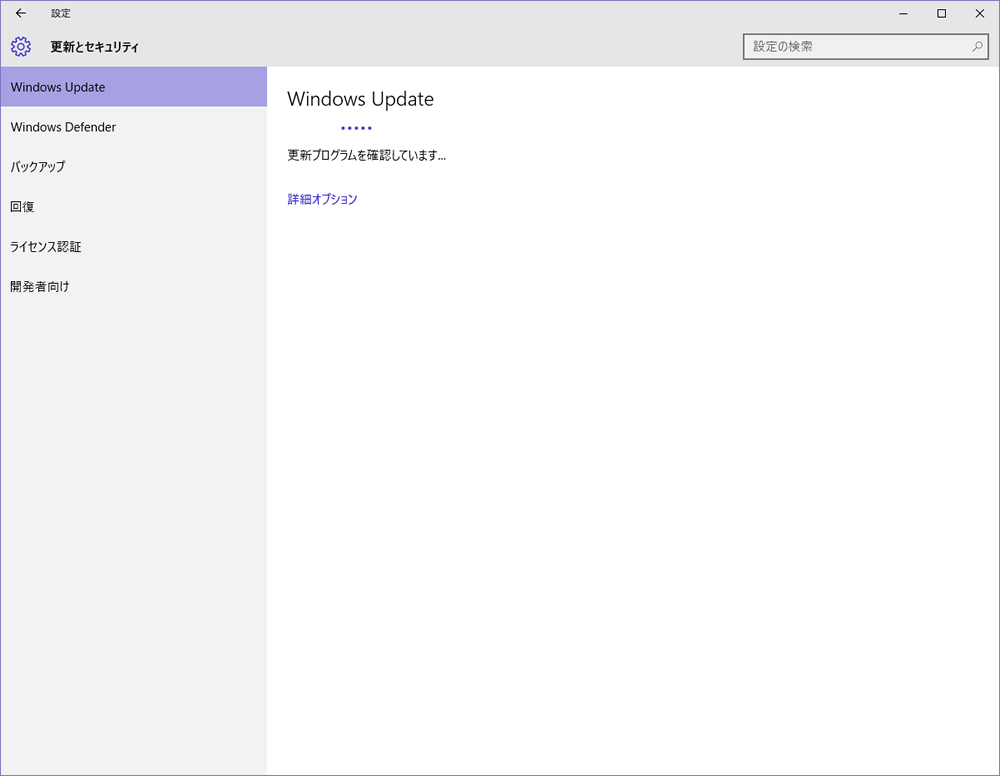Image resolution: width=1000 pixels, height=776 pixels.
Task: Open the ライセンス認証 section
Action: [134, 246]
